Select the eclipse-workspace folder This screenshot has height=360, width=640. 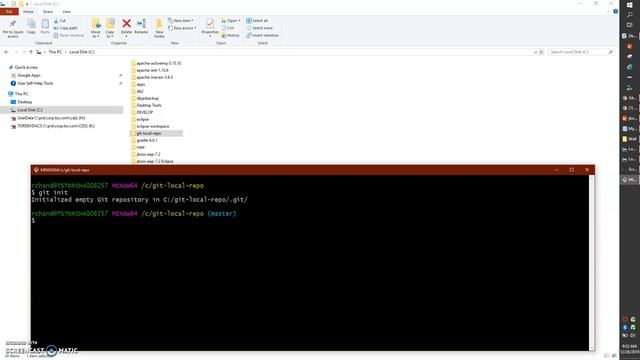click(153, 126)
